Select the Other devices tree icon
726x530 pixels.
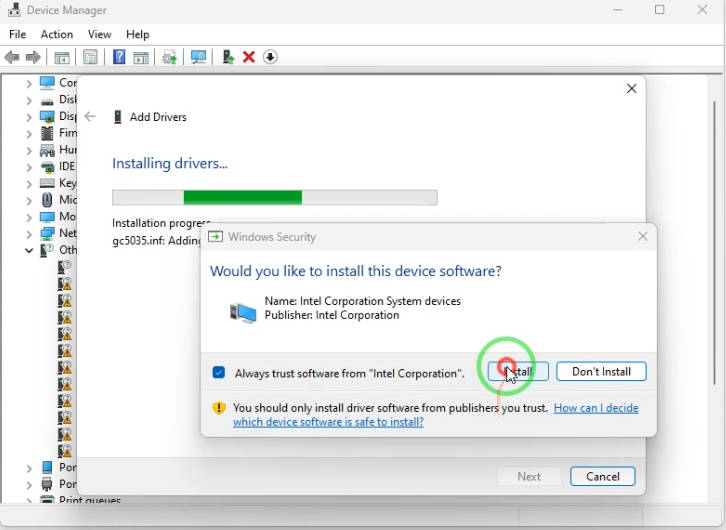[x=47, y=250]
